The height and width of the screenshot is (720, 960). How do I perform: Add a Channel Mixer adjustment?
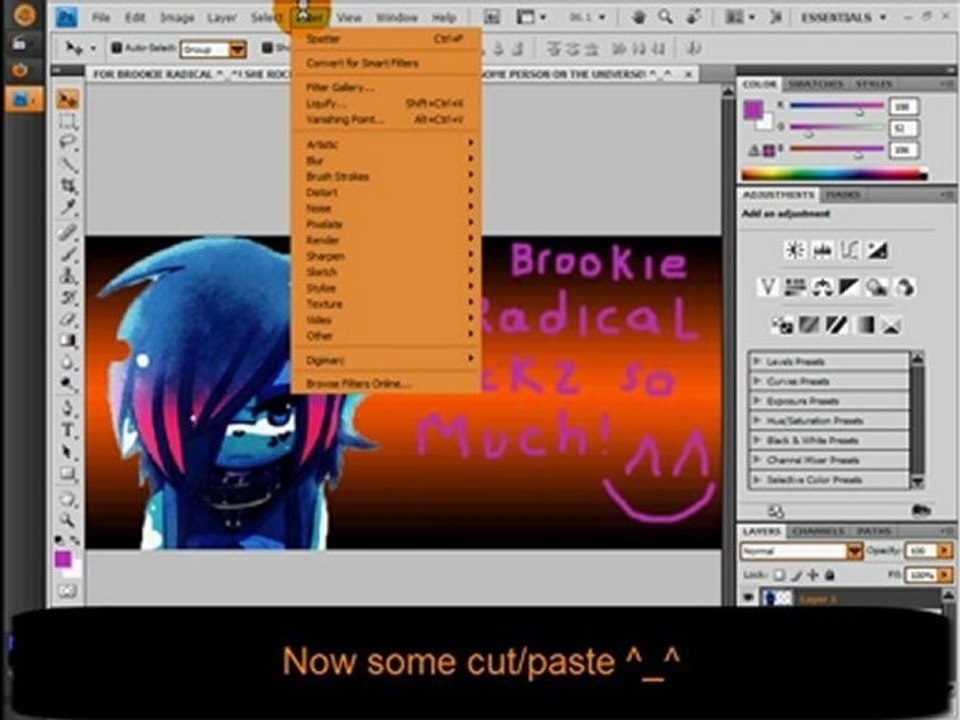[x=904, y=287]
